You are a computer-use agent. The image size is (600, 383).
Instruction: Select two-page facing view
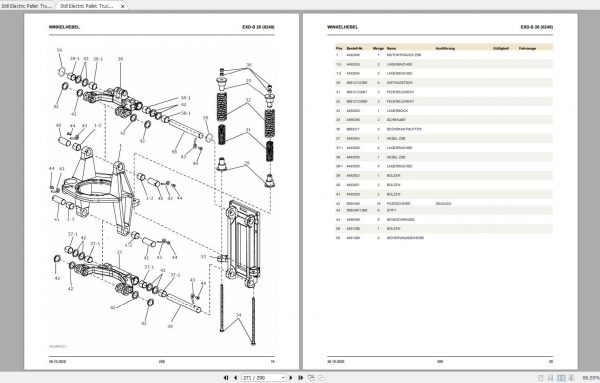(x=561, y=378)
